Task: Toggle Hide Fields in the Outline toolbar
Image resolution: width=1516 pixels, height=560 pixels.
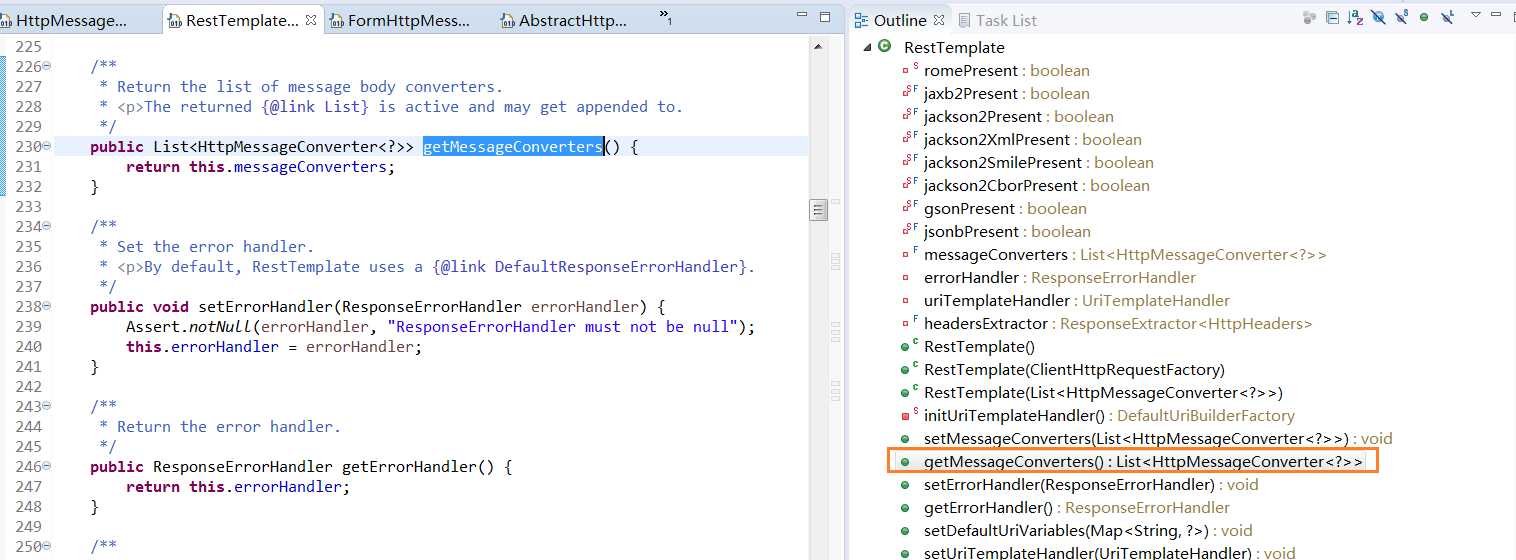Action: click(x=1378, y=17)
